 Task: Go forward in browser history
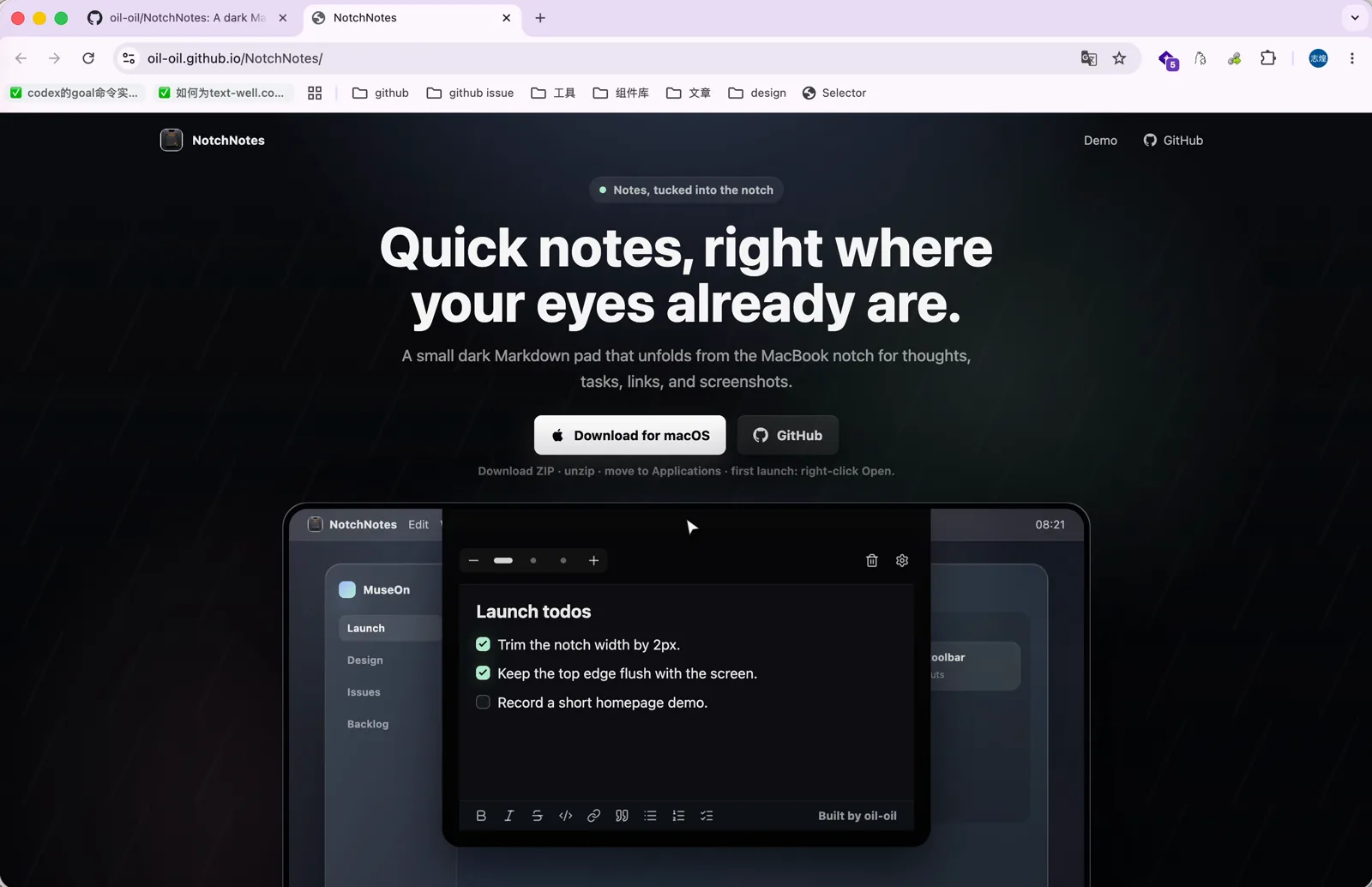[54, 58]
